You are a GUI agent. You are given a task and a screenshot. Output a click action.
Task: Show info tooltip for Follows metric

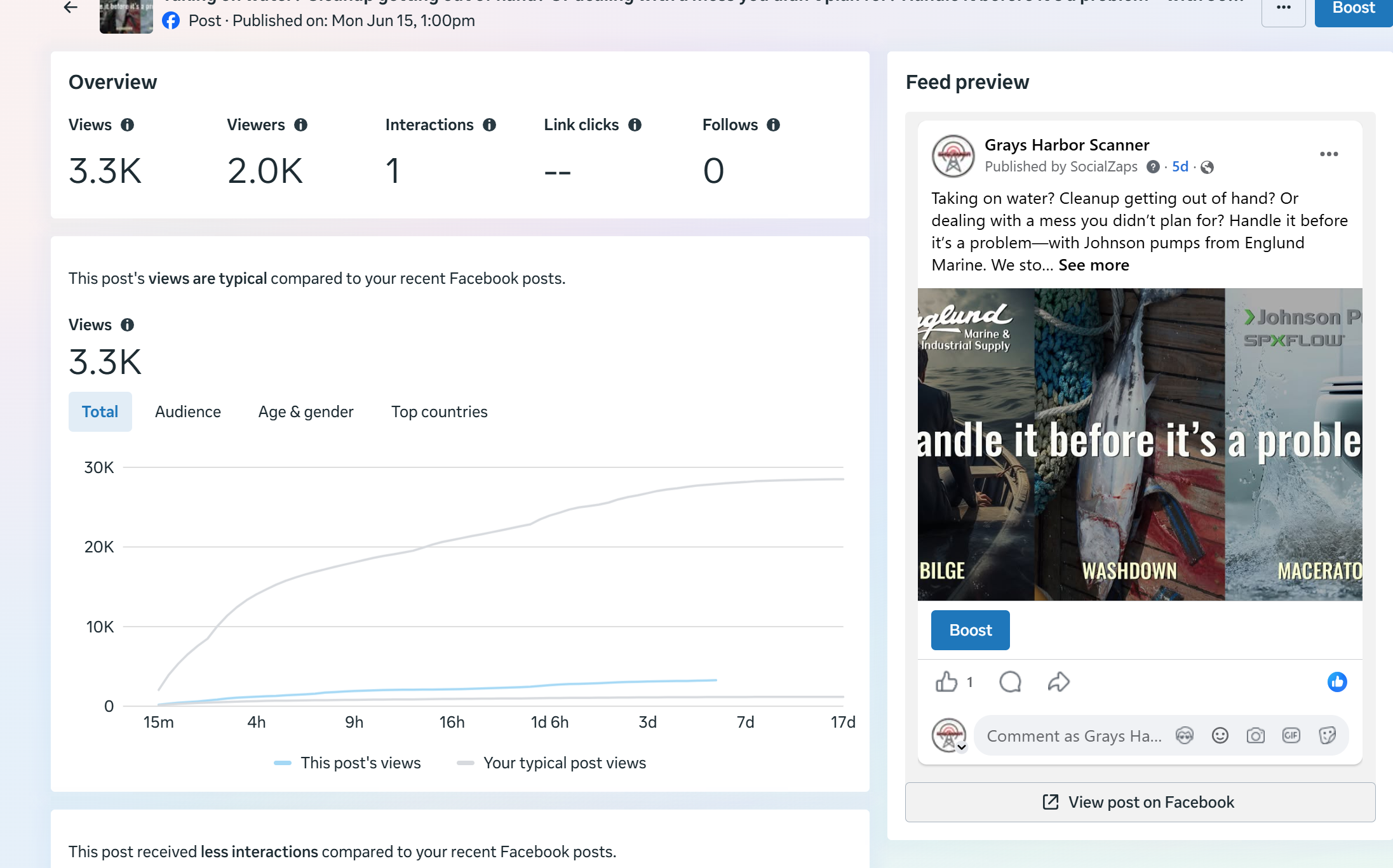(x=773, y=125)
